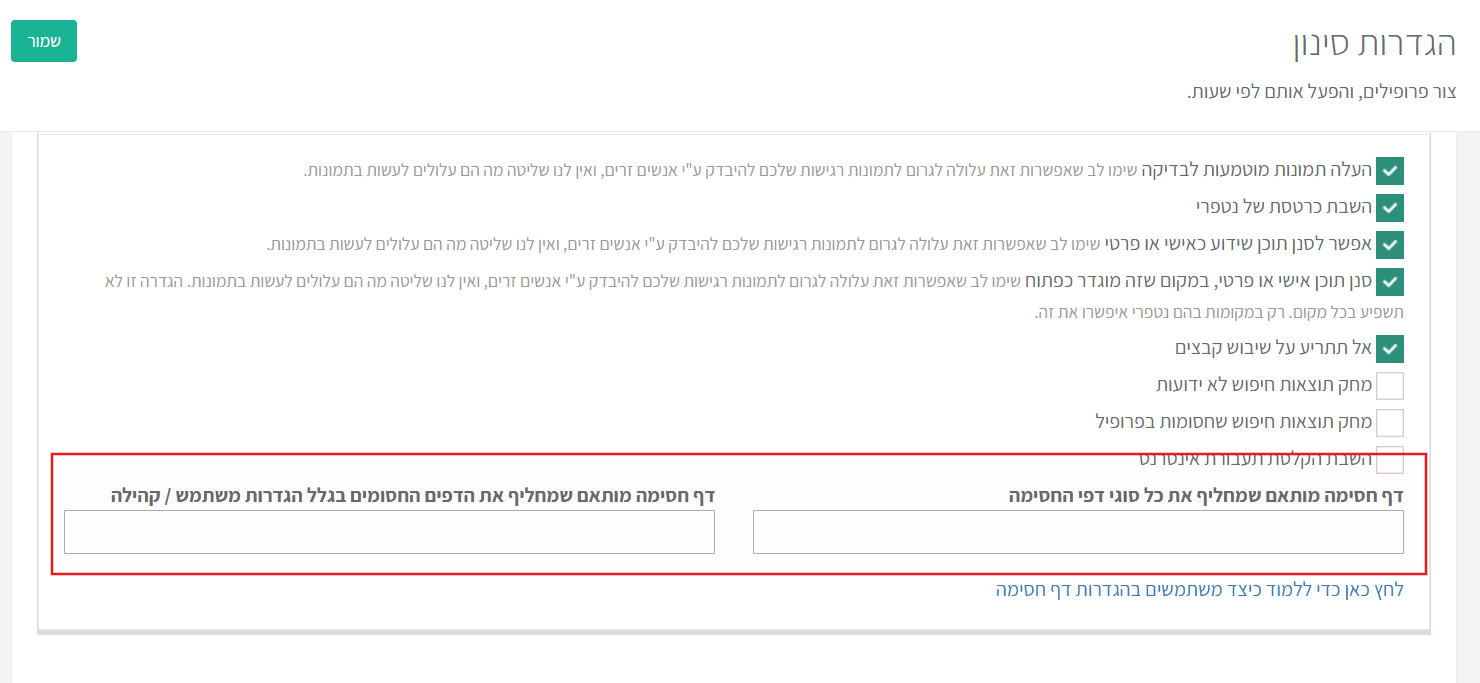
Task: Uncheck 'העלה תמונות מוטמעות לבדיקה' checkbox
Action: pyautogui.click(x=1390, y=171)
